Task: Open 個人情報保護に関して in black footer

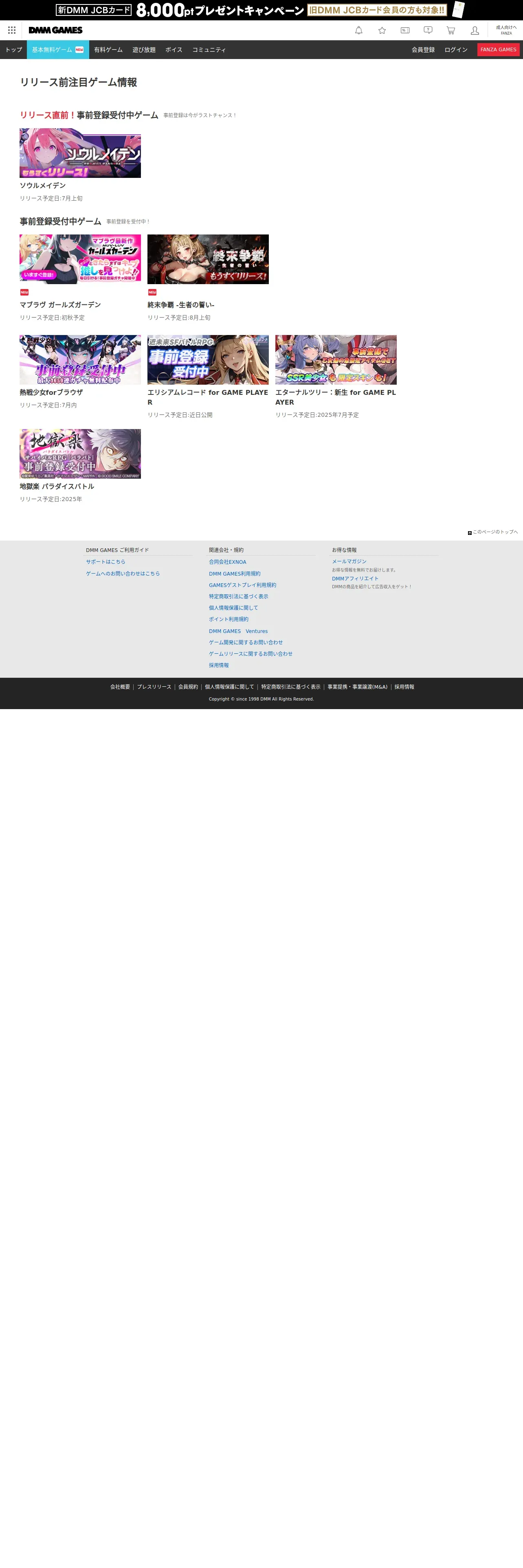Action: 230,687
